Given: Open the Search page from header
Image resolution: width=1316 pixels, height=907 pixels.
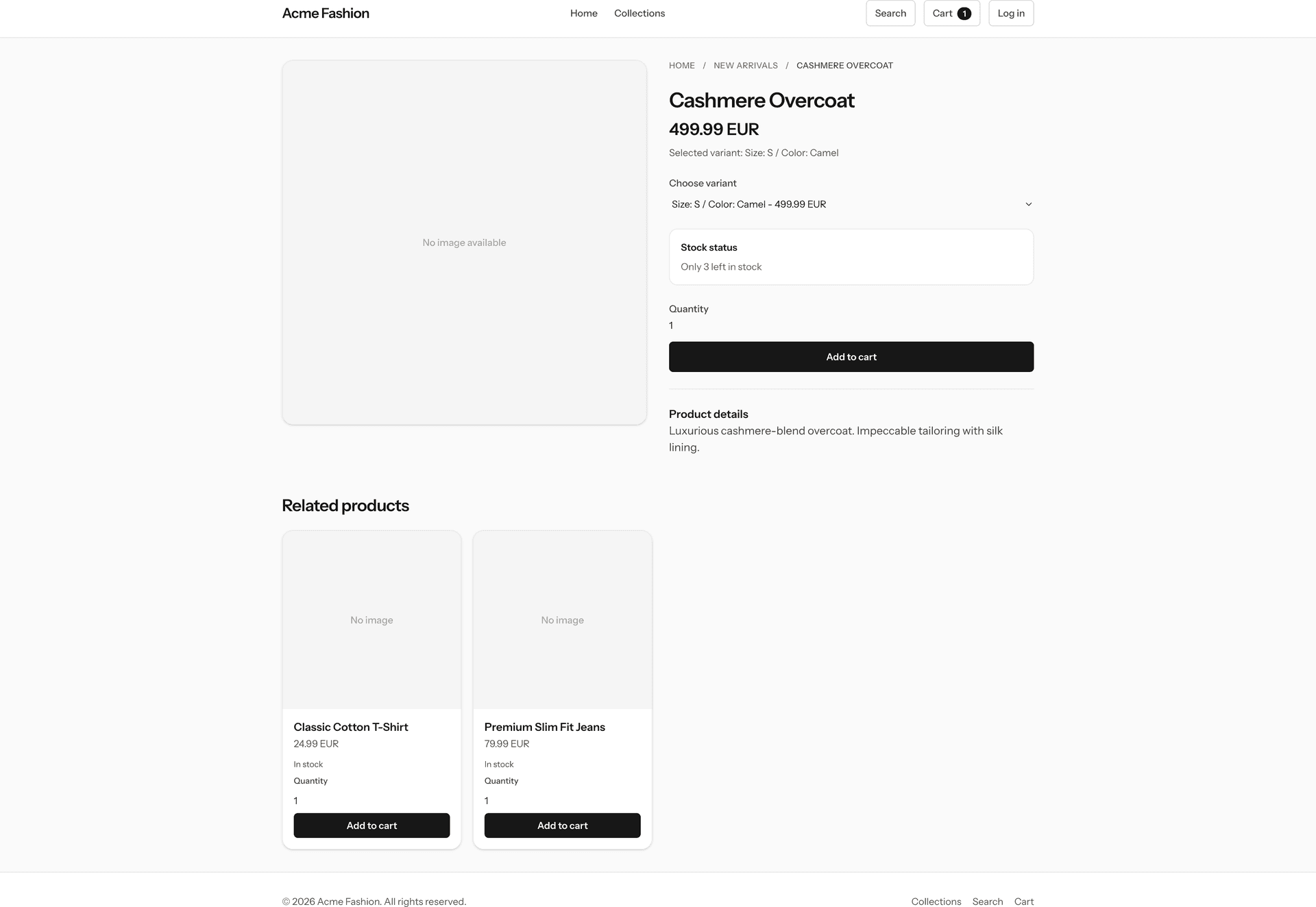Looking at the screenshot, I should pos(890,13).
